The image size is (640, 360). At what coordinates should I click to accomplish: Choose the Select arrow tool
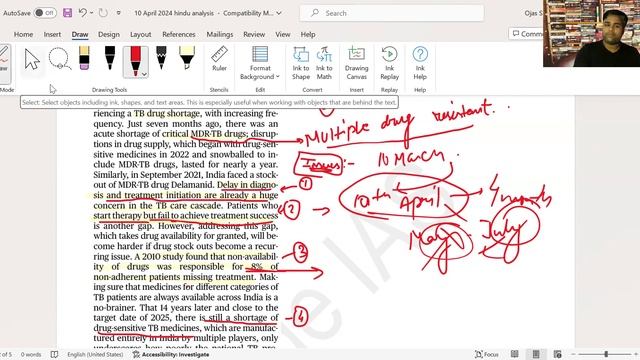pyautogui.click(x=32, y=60)
